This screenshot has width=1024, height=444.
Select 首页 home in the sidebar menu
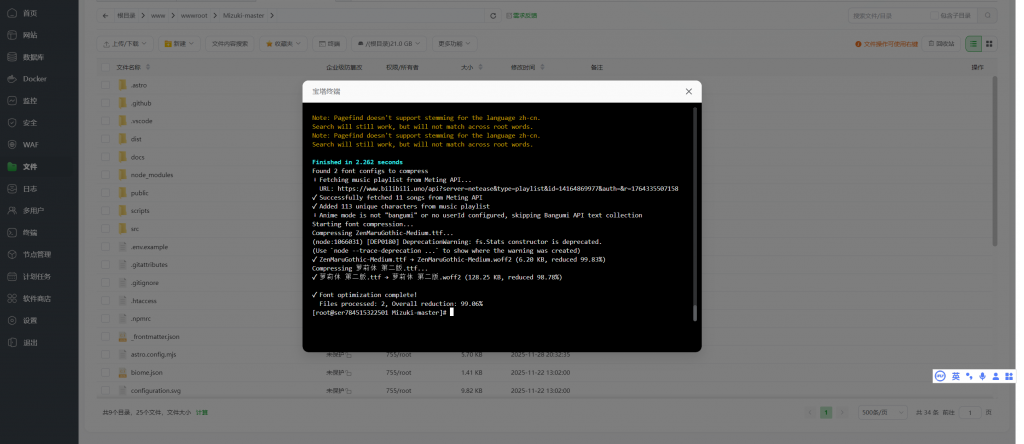pyautogui.click(x=30, y=13)
